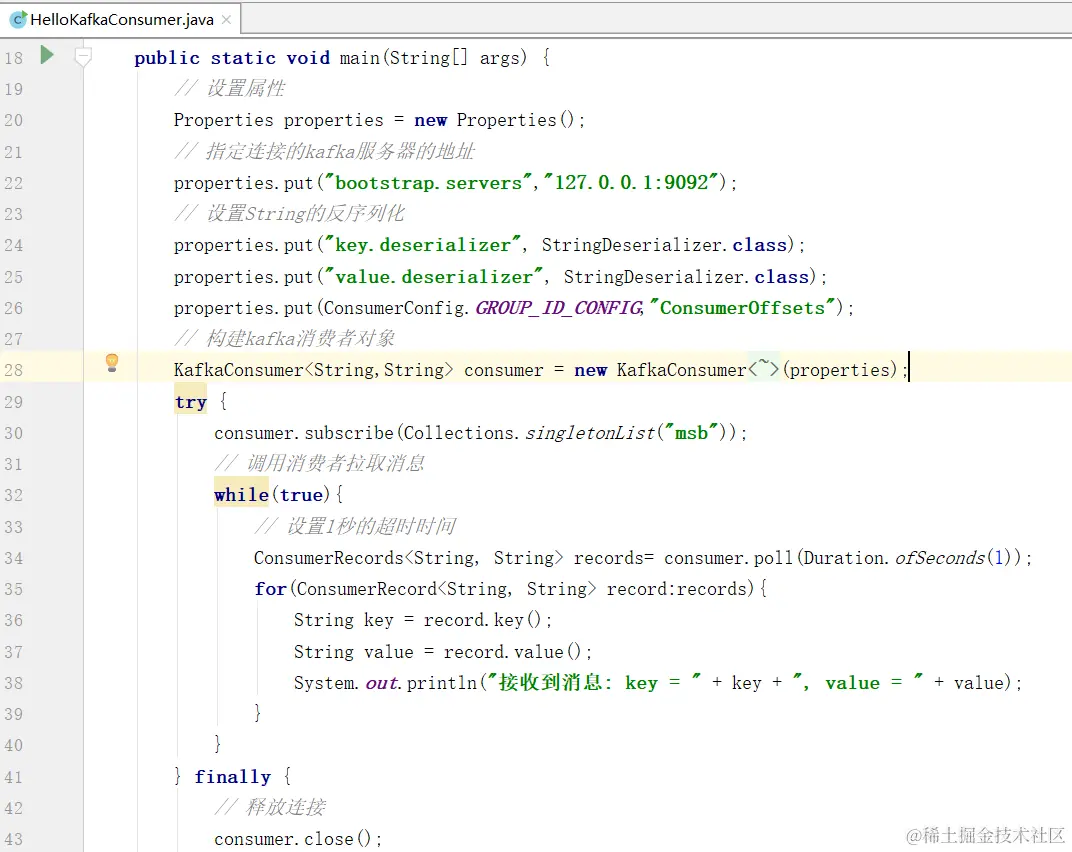
Task: Click the kafka server address comment
Action: pyautogui.click(x=324, y=151)
